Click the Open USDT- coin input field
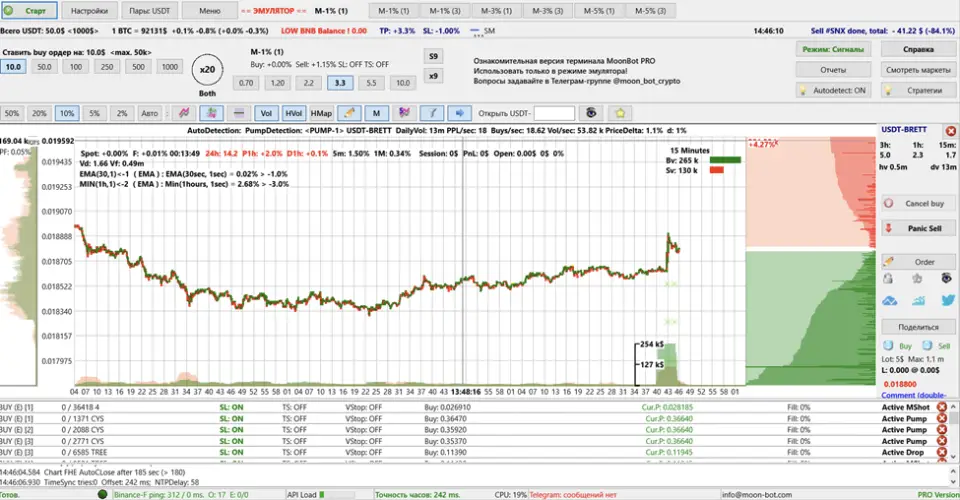The width and height of the screenshot is (960, 500). pos(554,113)
